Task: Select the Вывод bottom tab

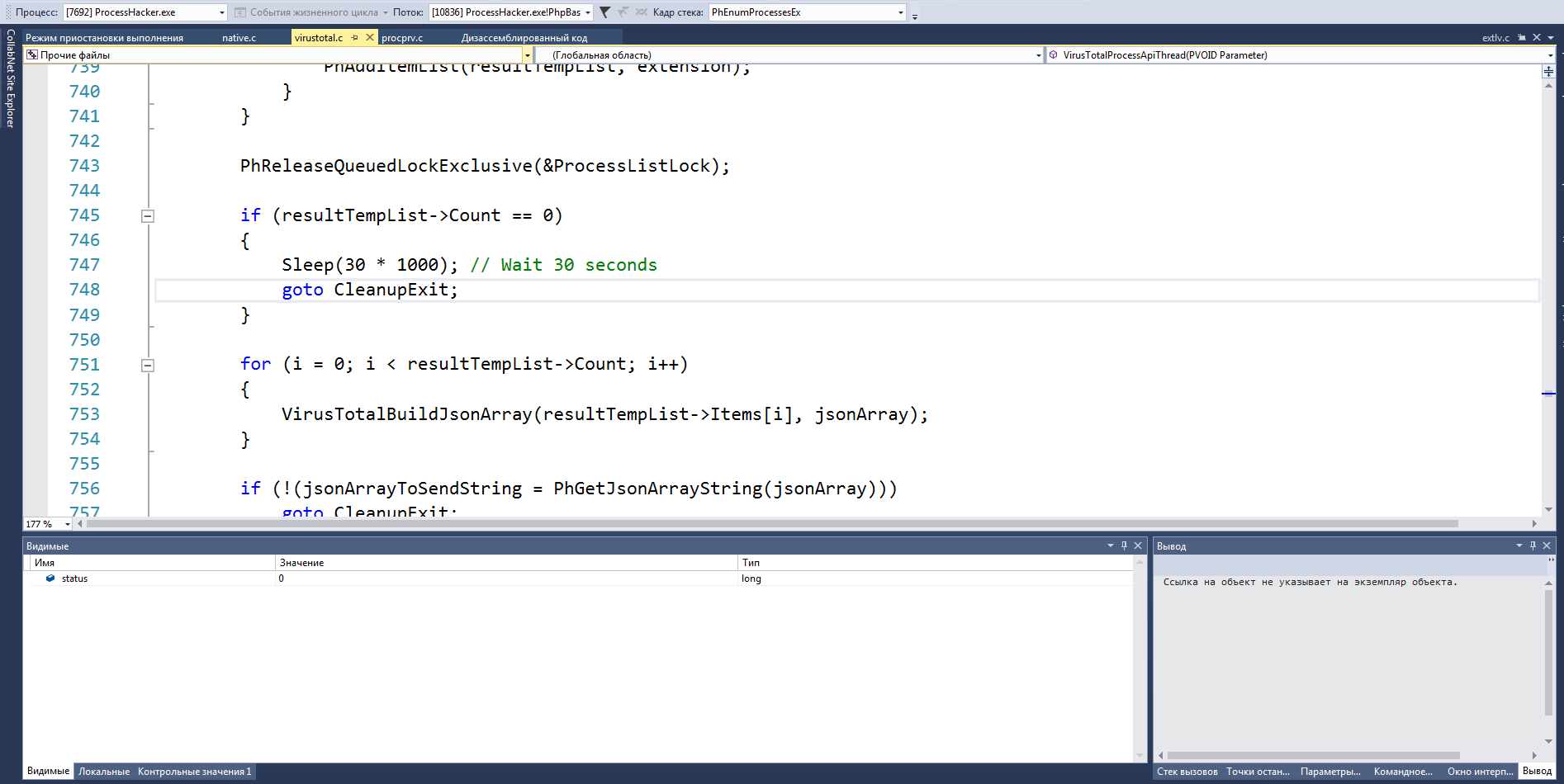Action: pos(1537,772)
